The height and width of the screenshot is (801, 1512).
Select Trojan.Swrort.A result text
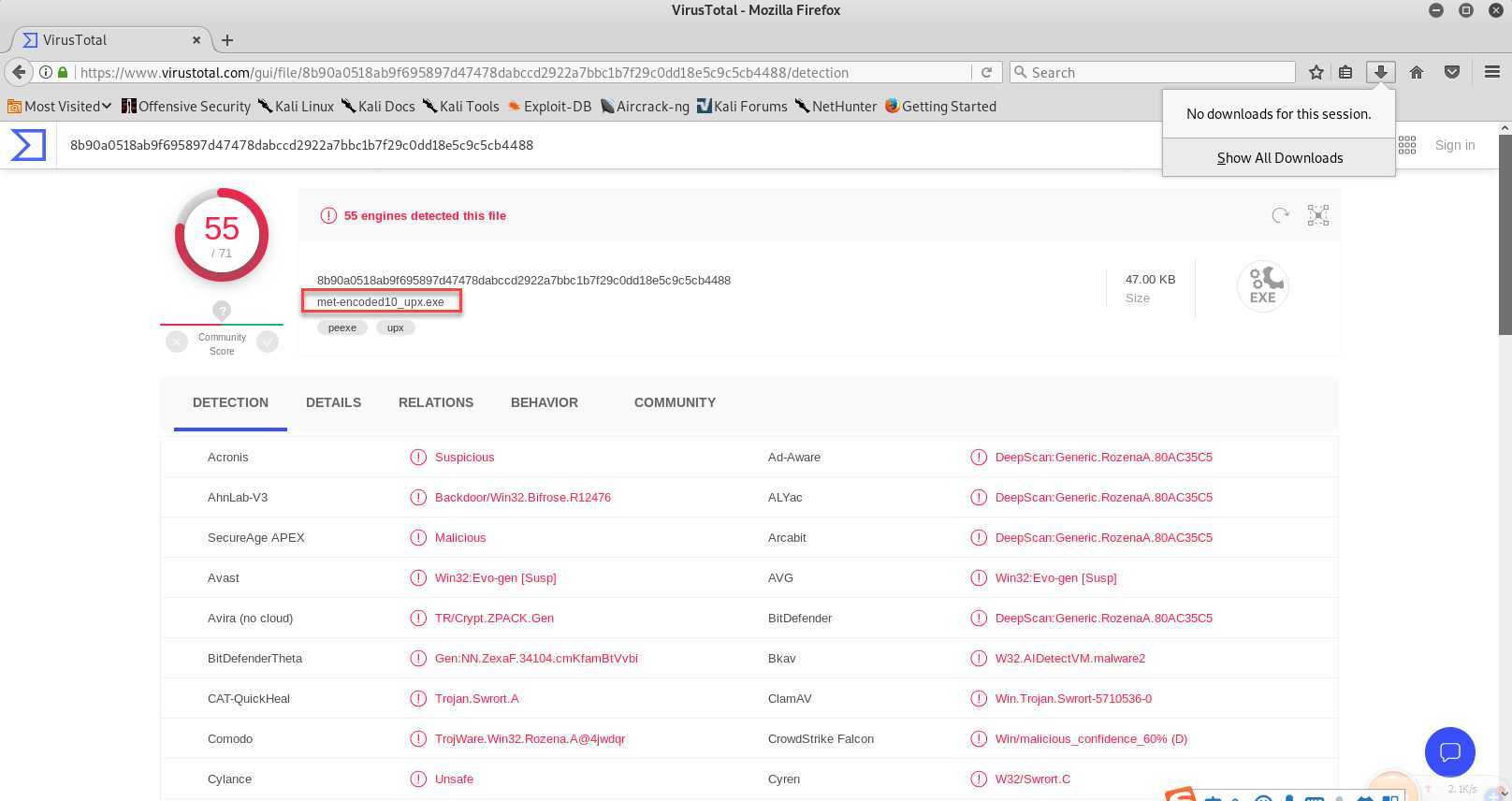[476, 699]
